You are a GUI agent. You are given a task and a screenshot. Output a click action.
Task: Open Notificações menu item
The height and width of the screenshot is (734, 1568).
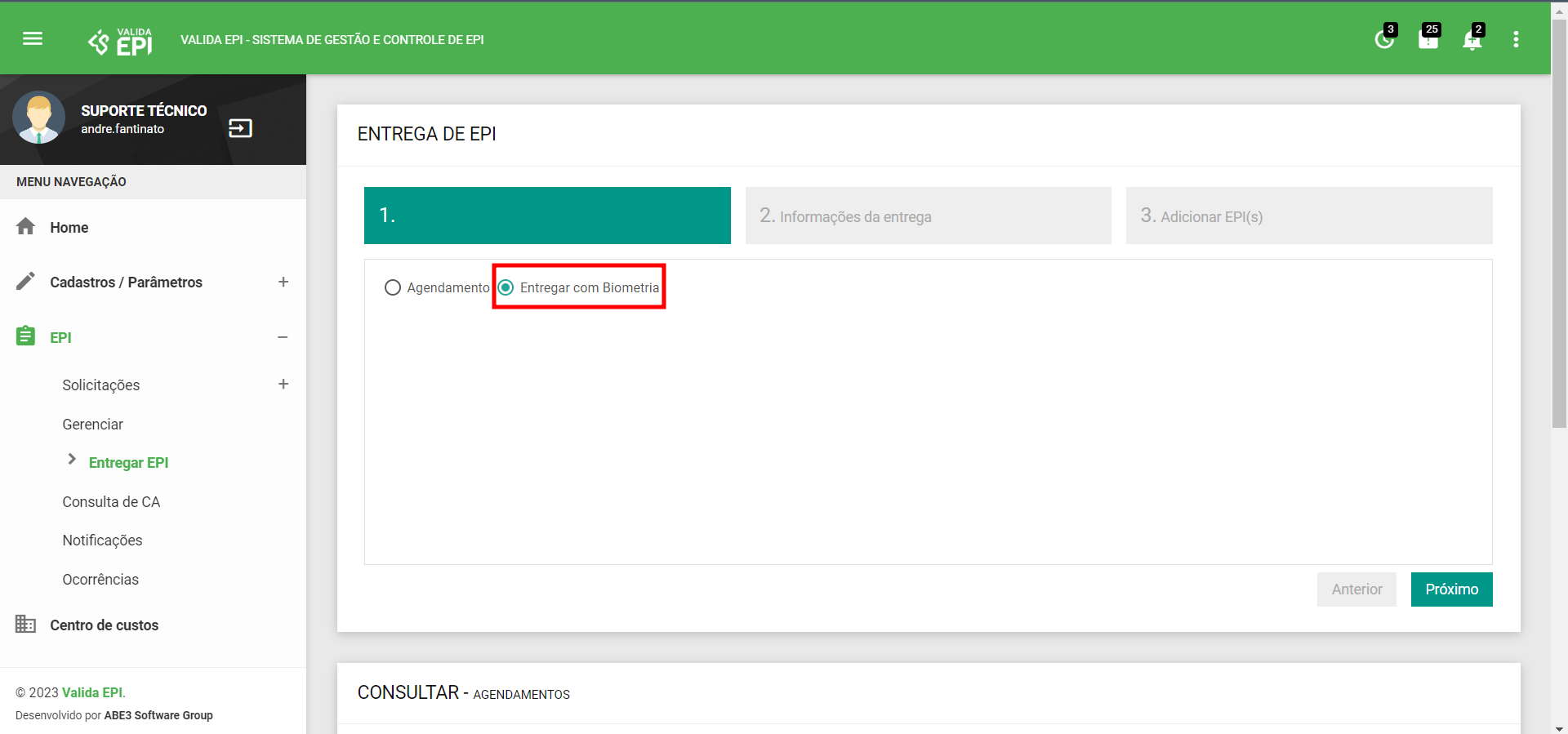103,540
